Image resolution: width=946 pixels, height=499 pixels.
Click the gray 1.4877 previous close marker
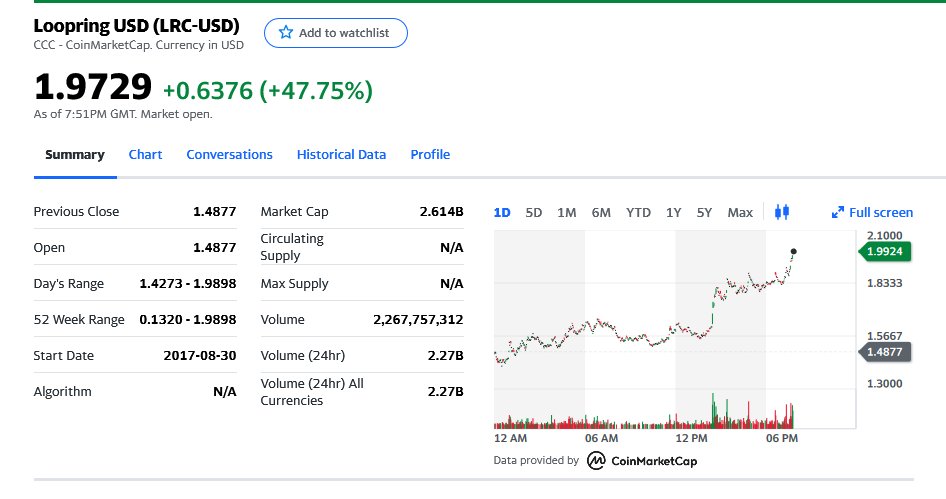(884, 352)
